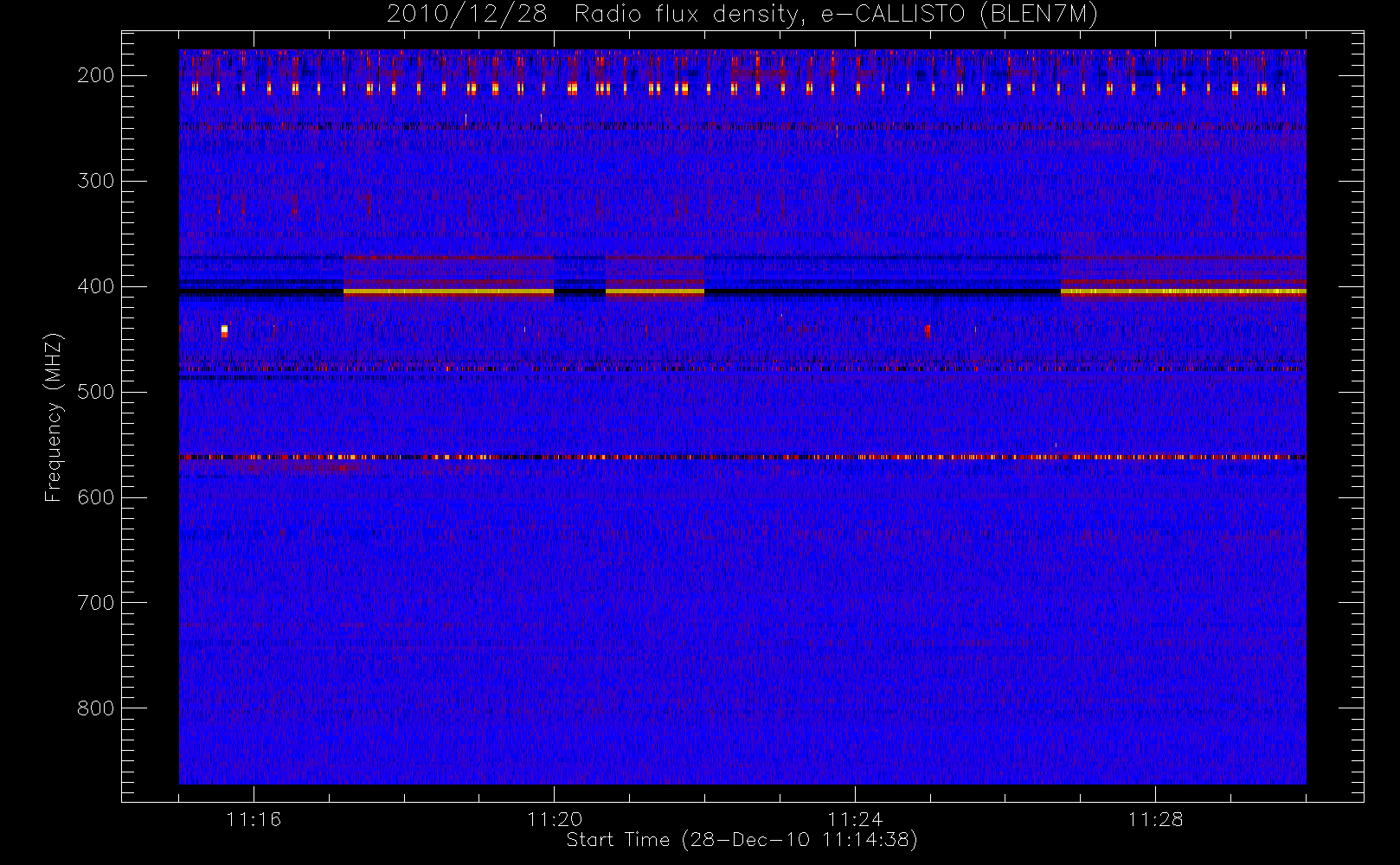Click the 400 frequency tick label
The width and height of the screenshot is (1400, 865).
pos(95,286)
